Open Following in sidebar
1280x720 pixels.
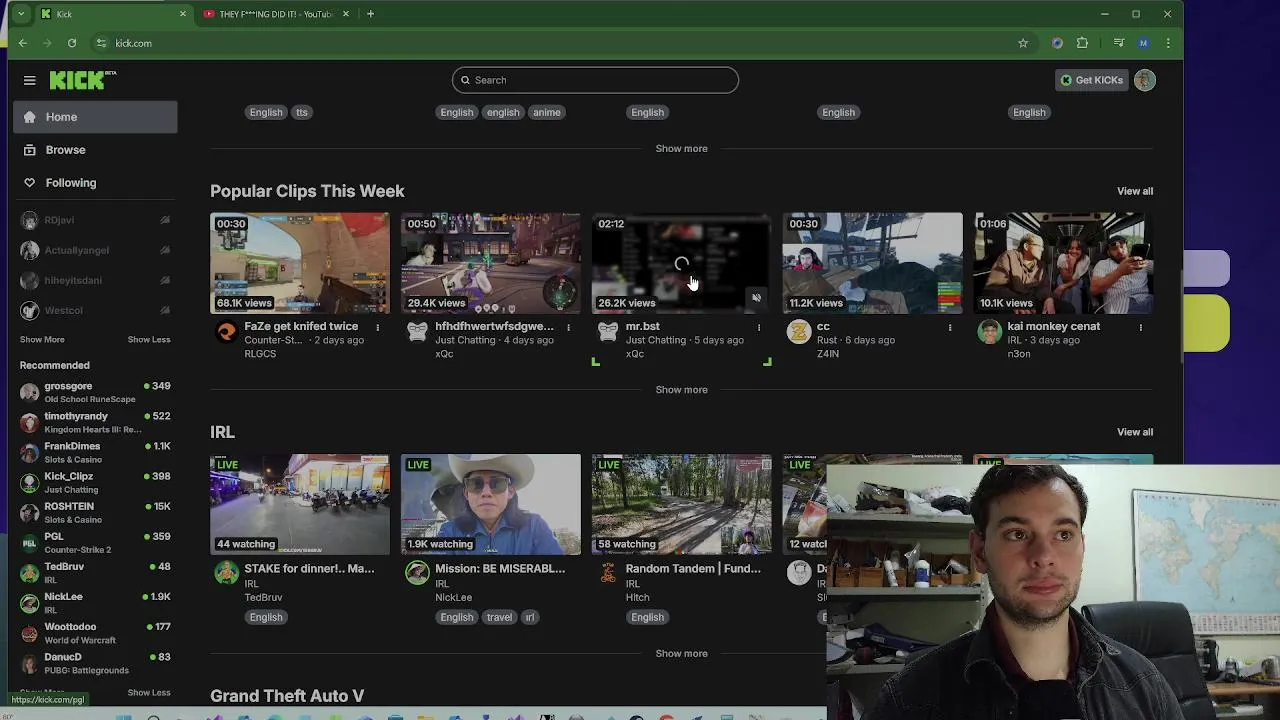tap(95, 183)
